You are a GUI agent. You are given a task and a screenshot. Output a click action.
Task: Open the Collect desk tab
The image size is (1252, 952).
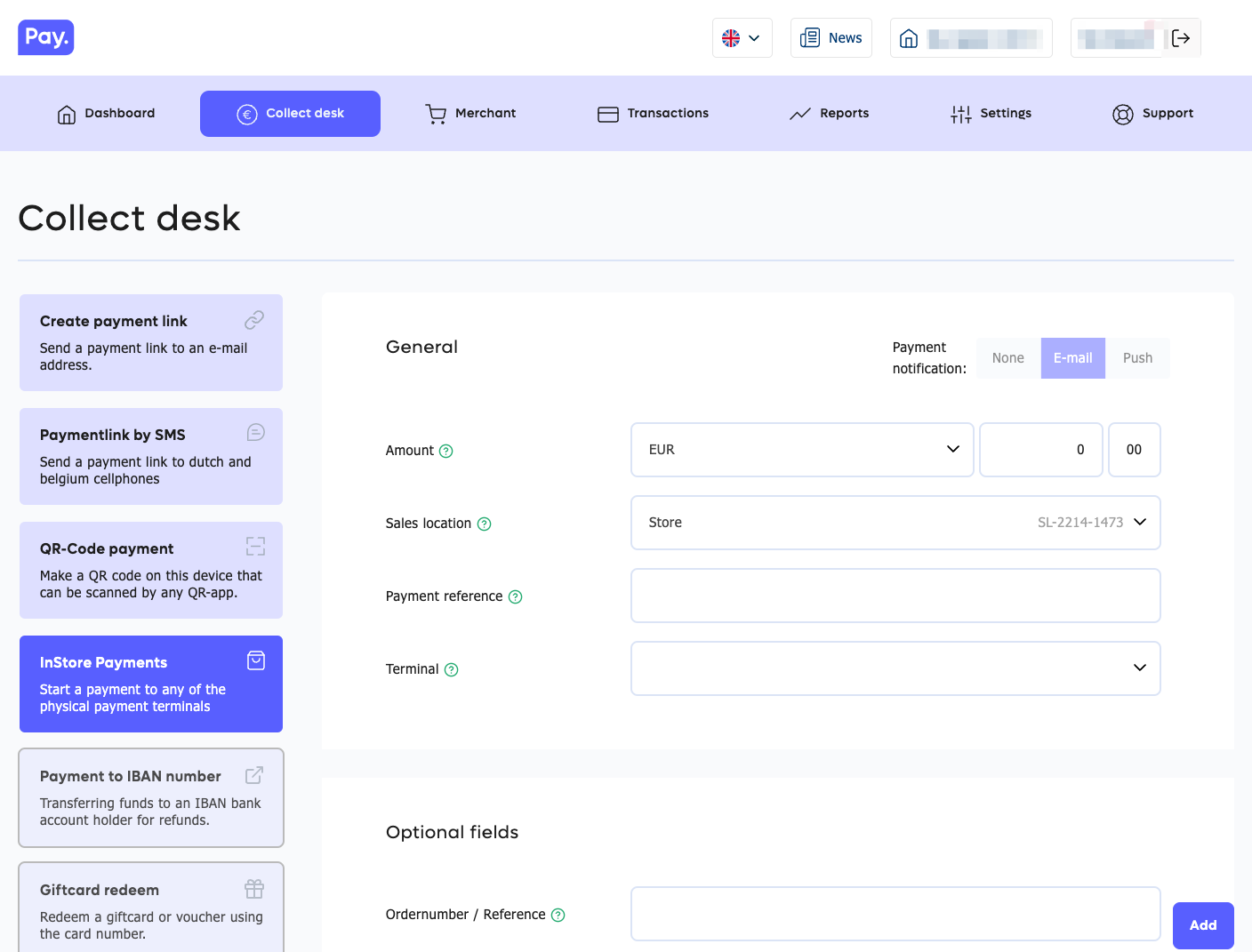coord(290,114)
